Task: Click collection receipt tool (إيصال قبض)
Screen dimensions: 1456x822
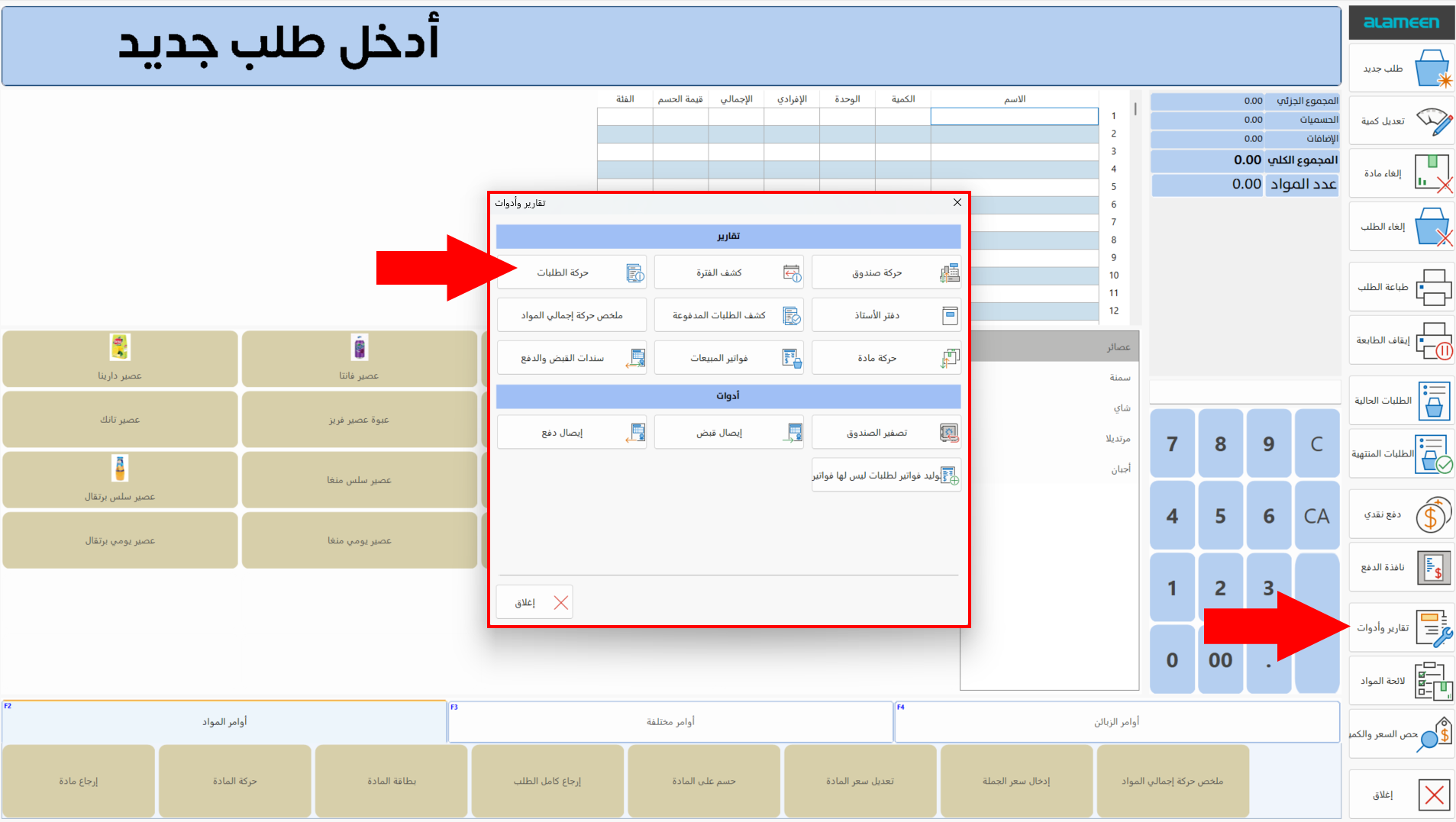Action: coord(728,433)
